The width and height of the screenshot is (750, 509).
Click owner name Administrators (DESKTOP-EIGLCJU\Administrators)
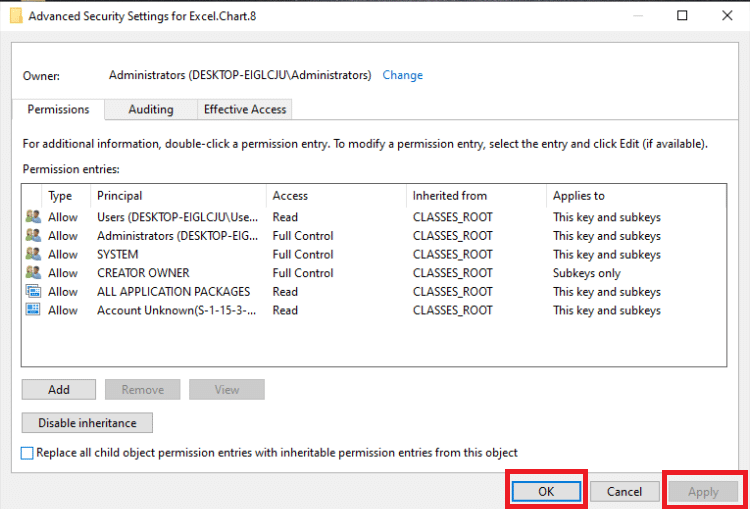point(240,75)
